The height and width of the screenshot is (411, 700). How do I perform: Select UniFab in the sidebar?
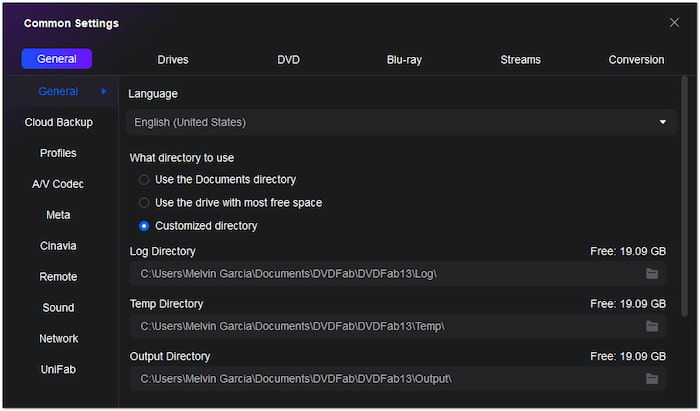[x=58, y=369]
